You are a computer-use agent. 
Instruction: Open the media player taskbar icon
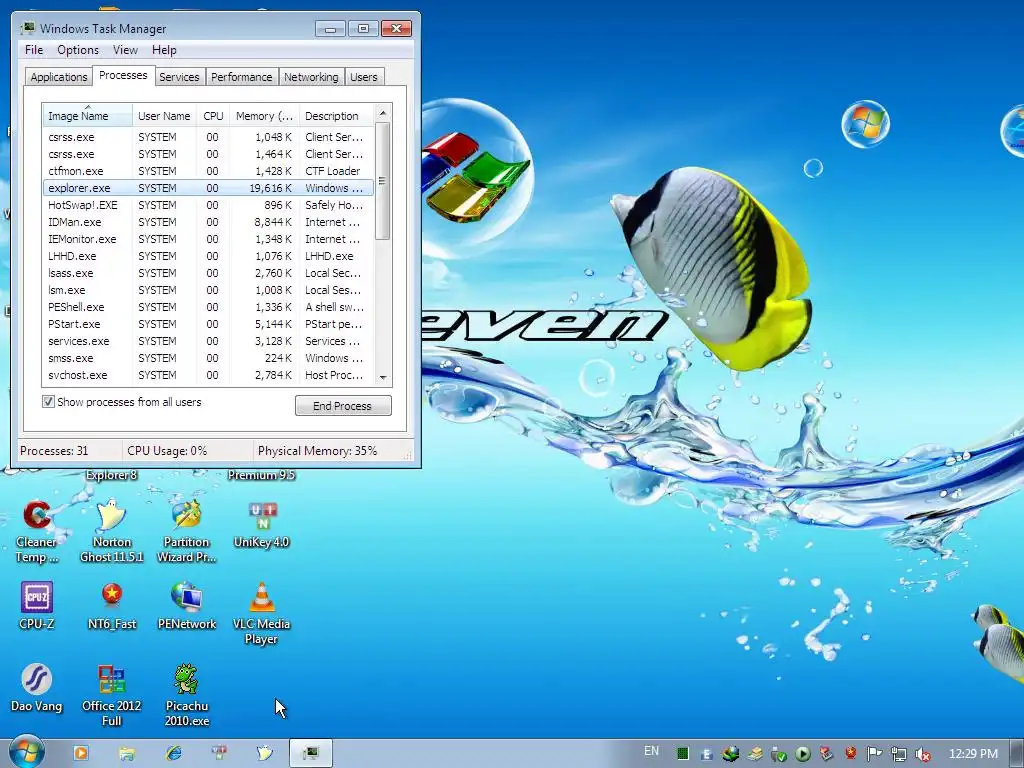click(x=81, y=753)
